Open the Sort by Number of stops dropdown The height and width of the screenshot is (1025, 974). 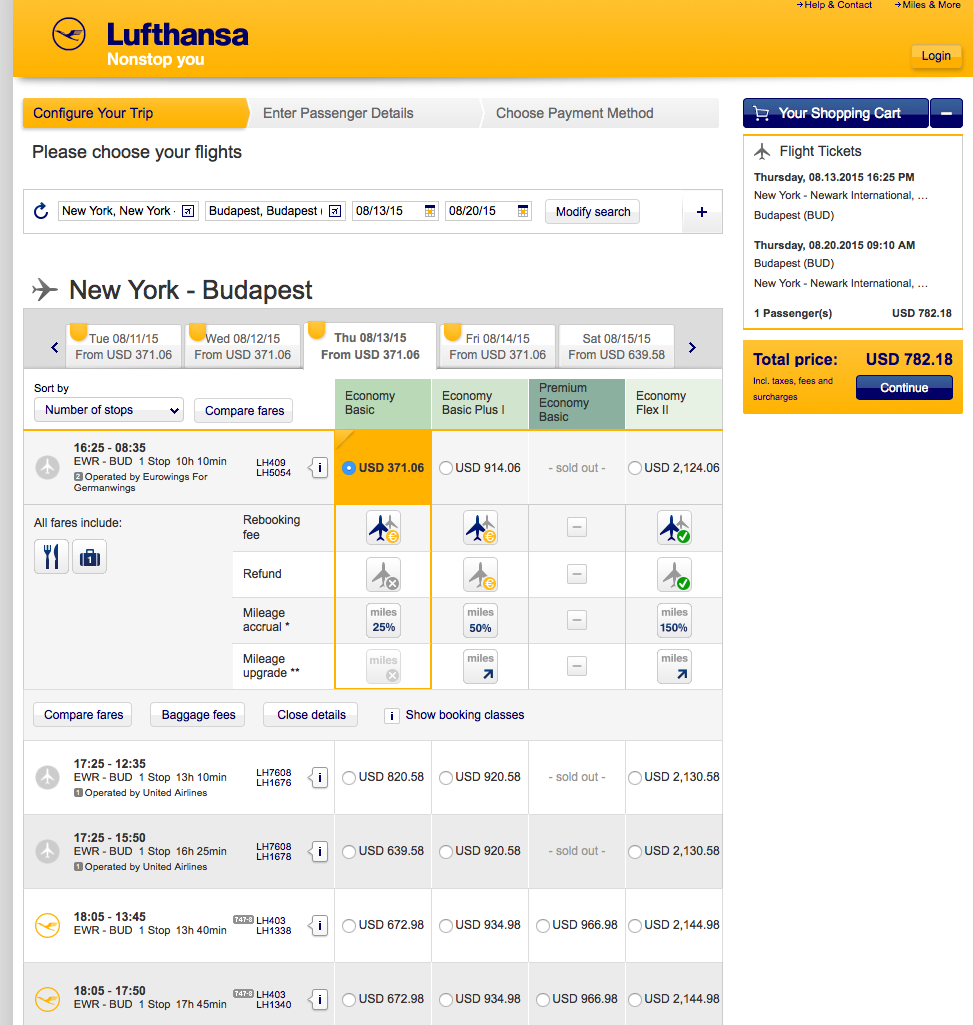pos(109,410)
